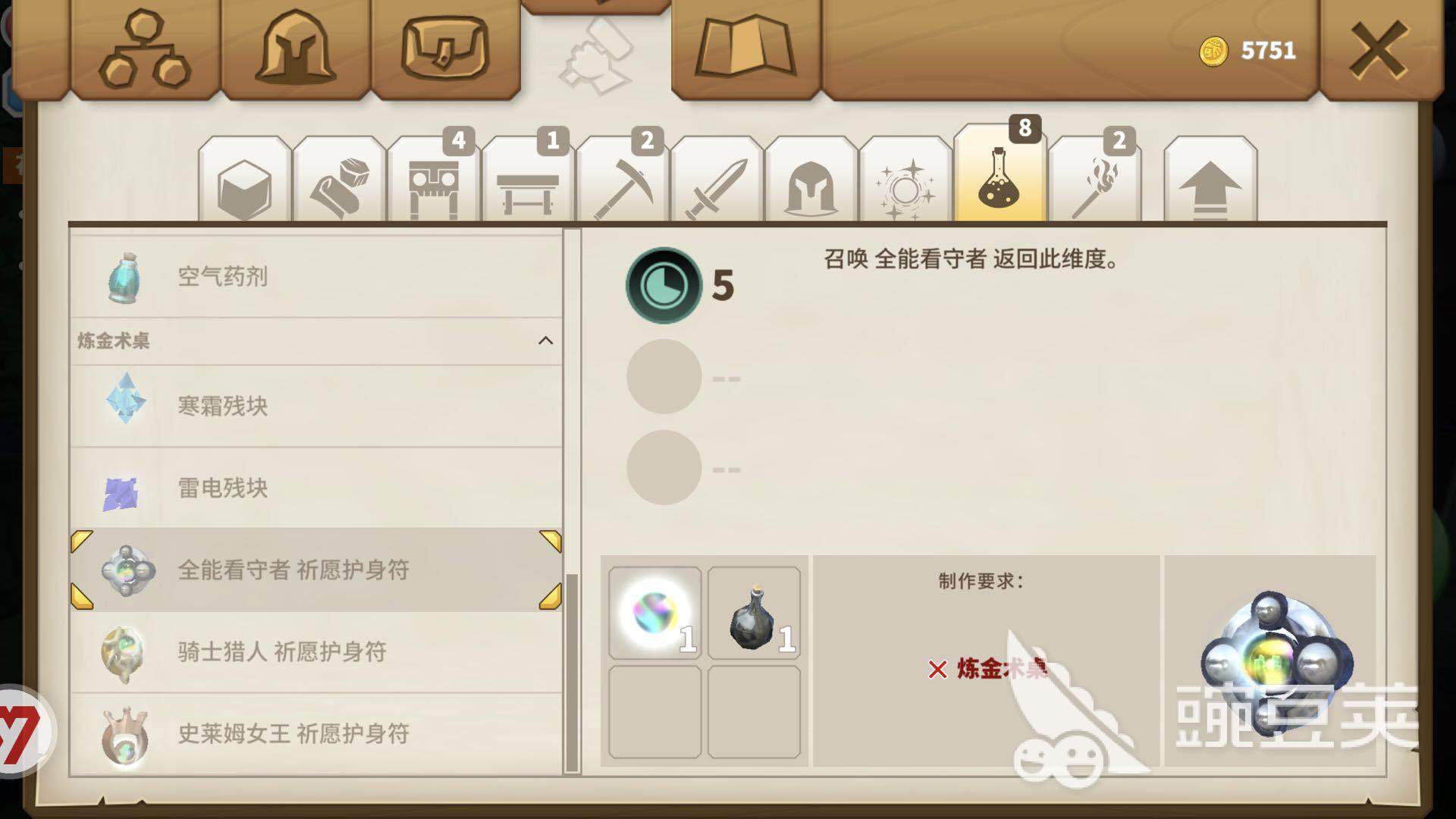Select the torch lighting category

1094,180
